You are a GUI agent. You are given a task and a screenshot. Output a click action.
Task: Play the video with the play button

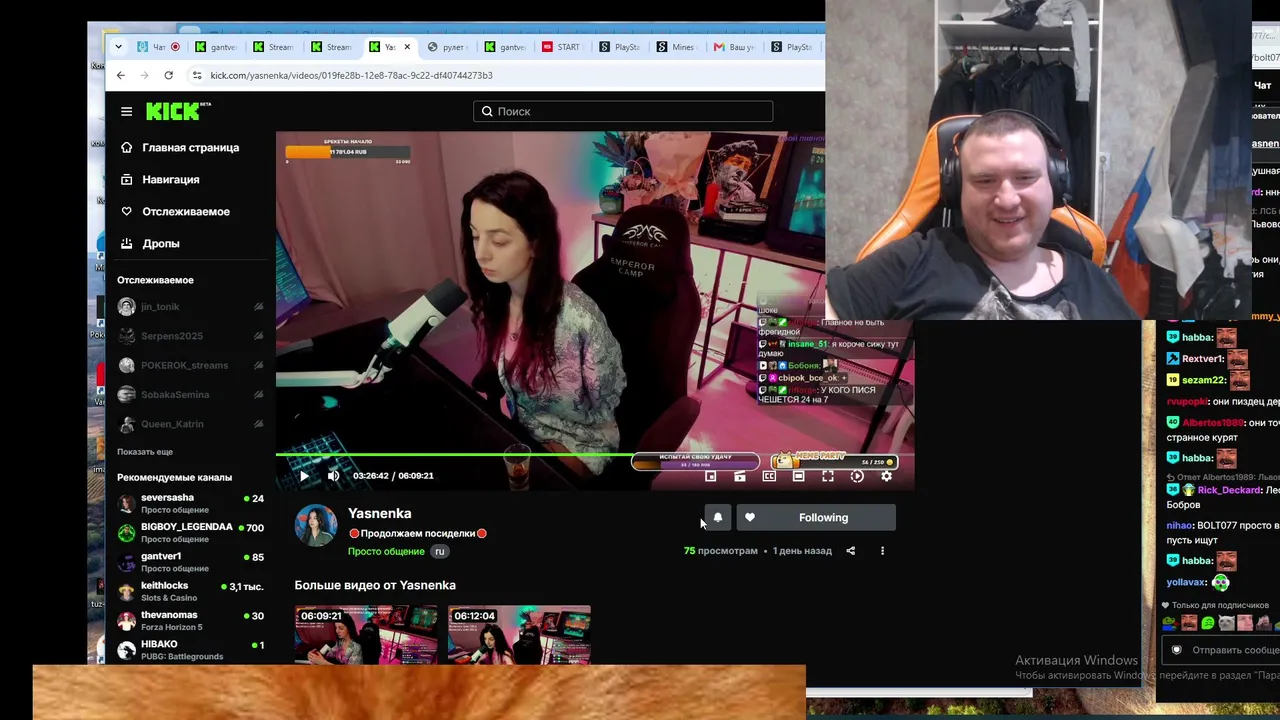(304, 476)
